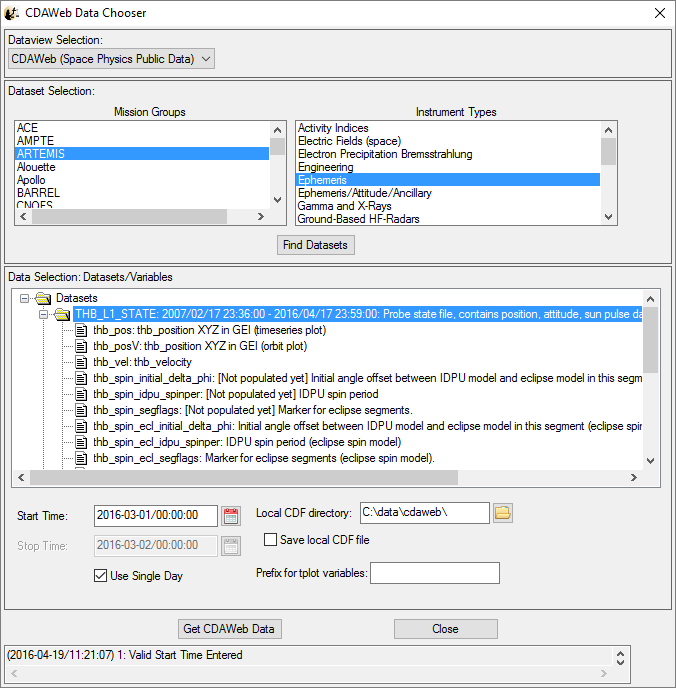Open the Dataview Selection dropdown

pyautogui.click(x=111, y=59)
